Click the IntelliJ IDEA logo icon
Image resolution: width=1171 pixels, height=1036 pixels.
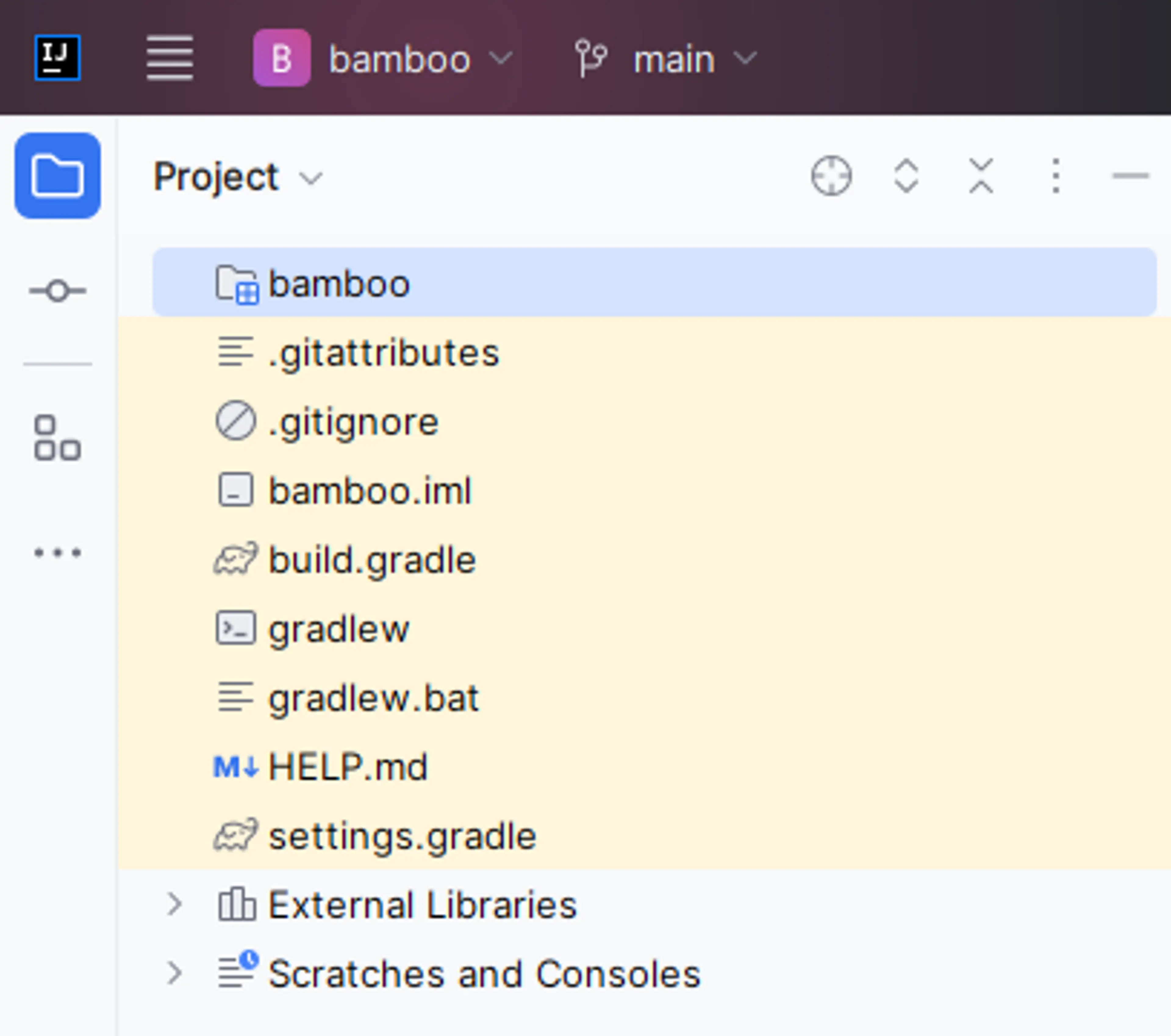[57, 58]
